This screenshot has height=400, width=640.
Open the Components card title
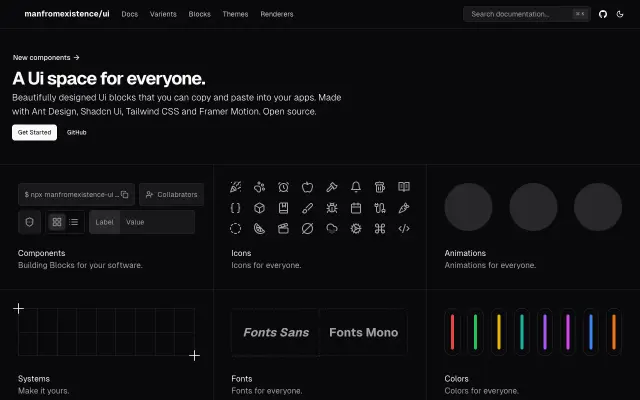[42, 253]
